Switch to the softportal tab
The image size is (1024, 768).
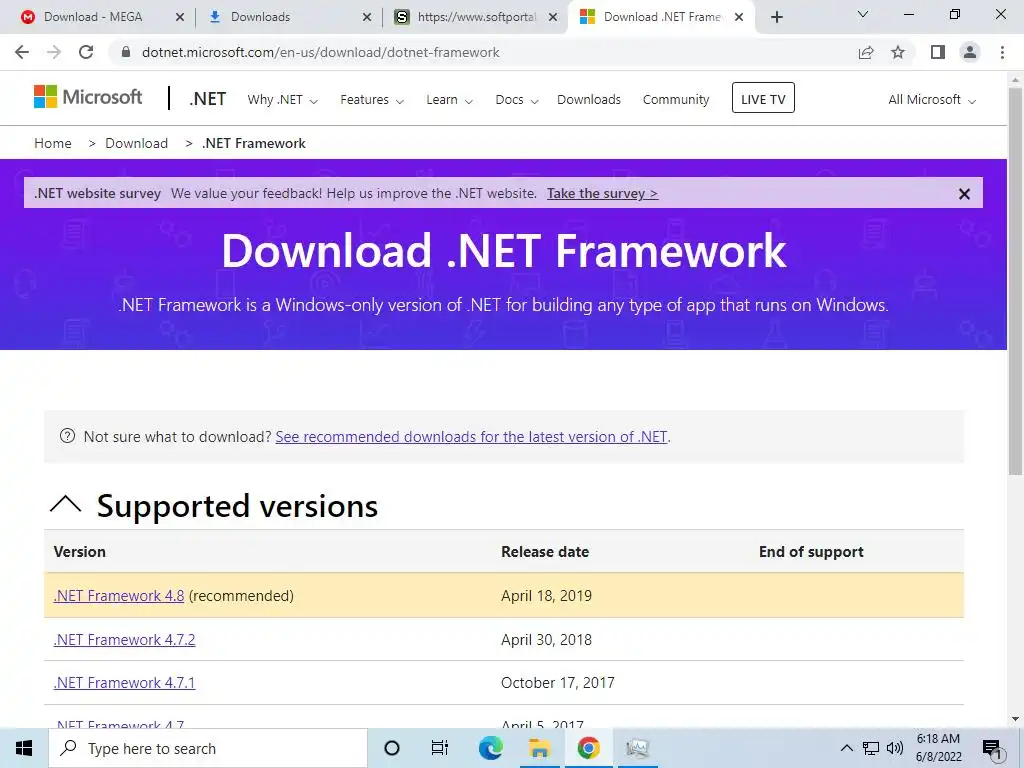coord(476,18)
